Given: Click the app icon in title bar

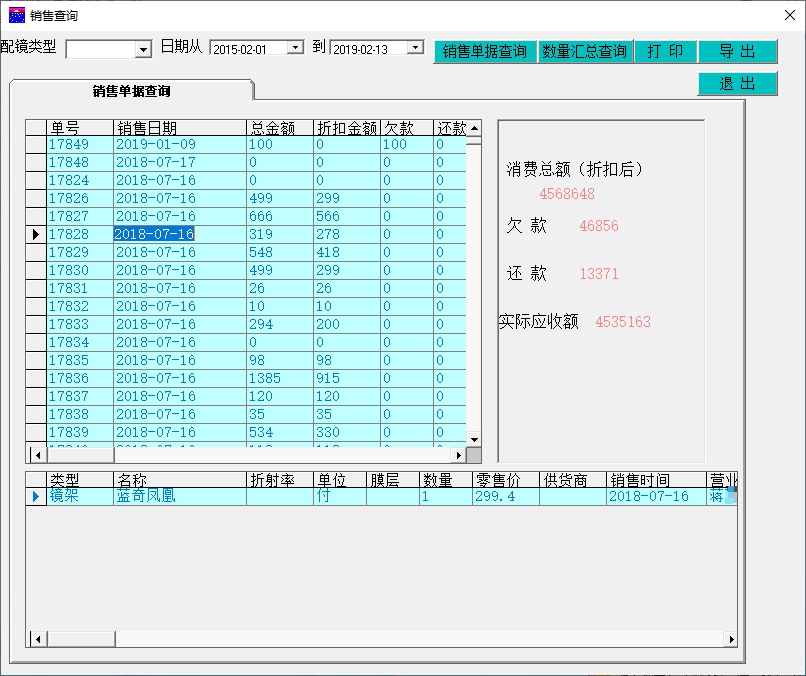Looking at the screenshot, I should pos(16,15).
